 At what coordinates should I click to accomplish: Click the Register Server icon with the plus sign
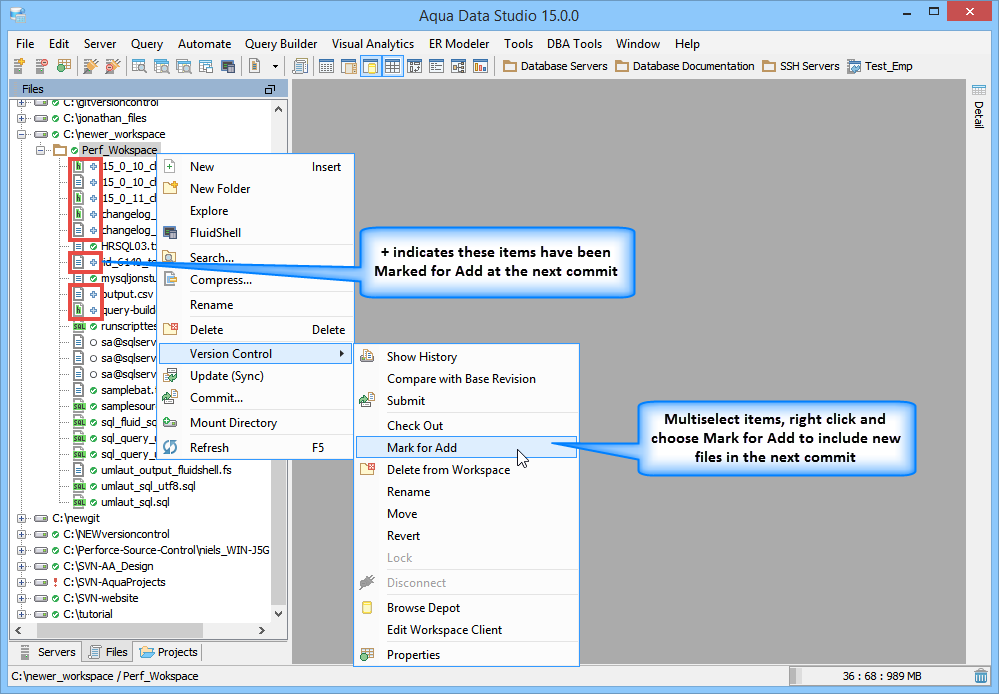coord(19,66)
